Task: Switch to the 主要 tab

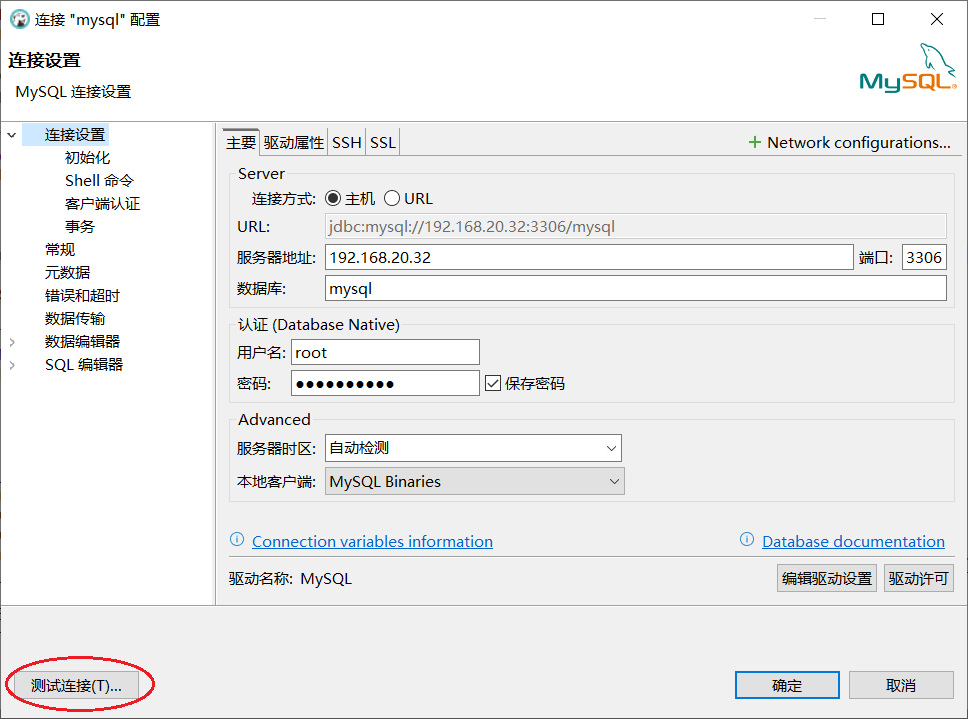Action: [x=241, y=143]
